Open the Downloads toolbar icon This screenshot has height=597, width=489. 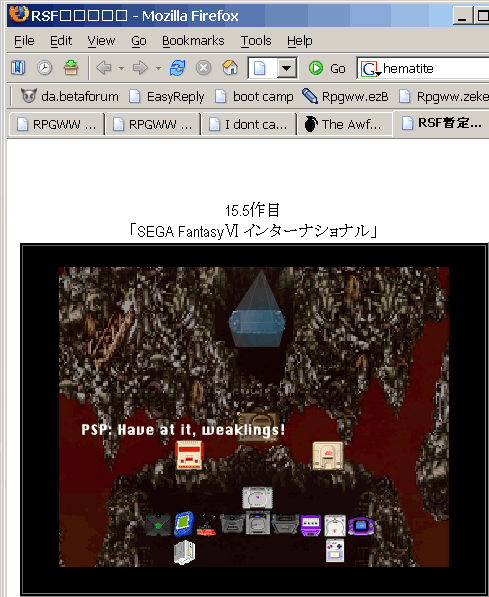pos(71,68)
